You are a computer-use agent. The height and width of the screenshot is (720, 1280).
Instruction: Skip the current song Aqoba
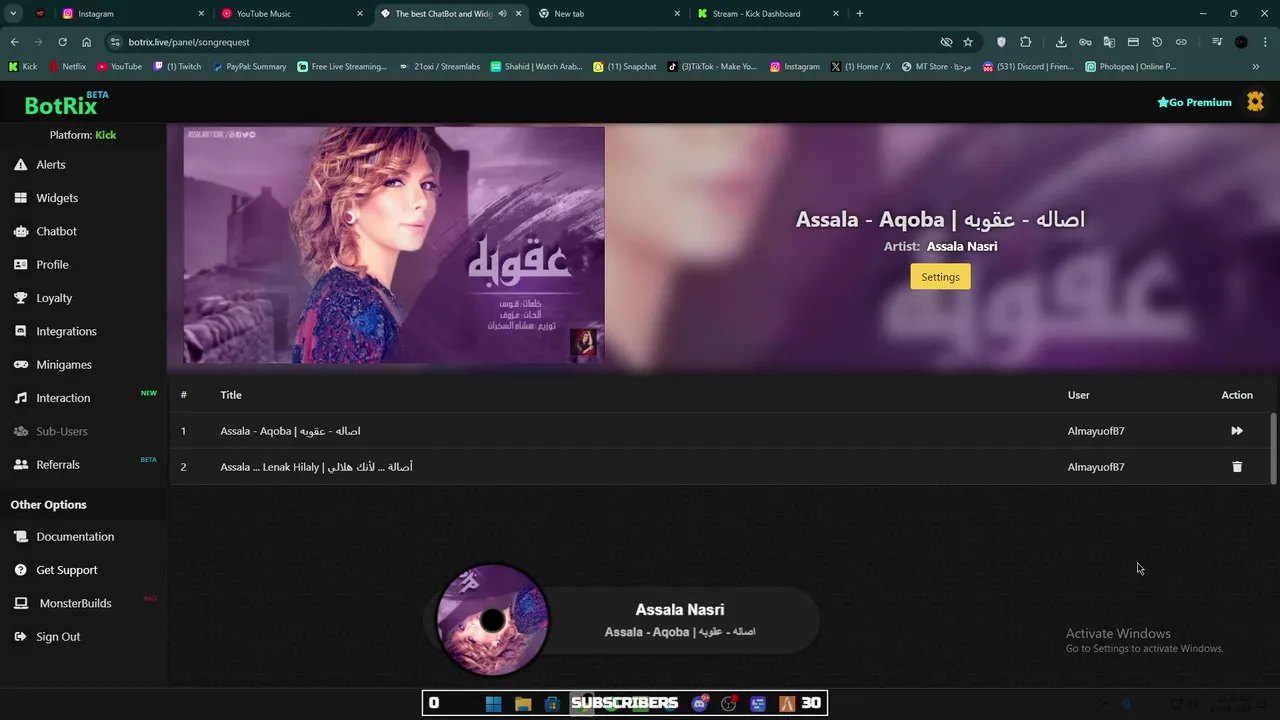tap(1237, 431)
